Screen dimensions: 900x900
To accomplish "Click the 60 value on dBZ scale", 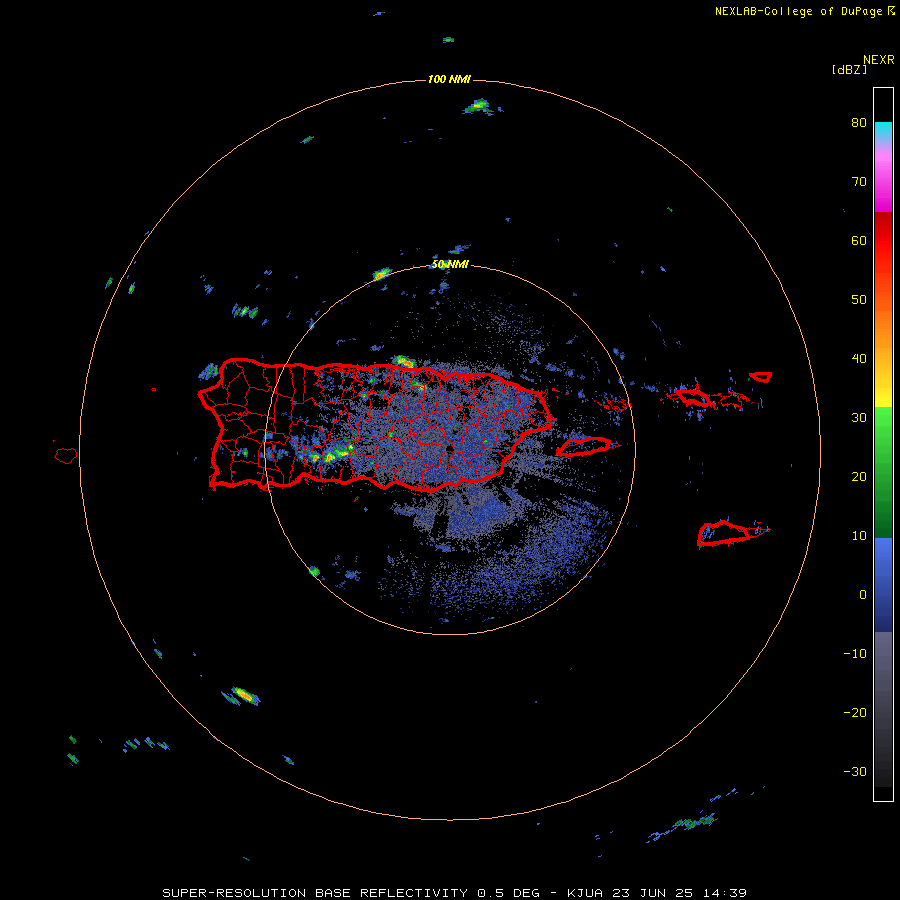I will point(859,240).
